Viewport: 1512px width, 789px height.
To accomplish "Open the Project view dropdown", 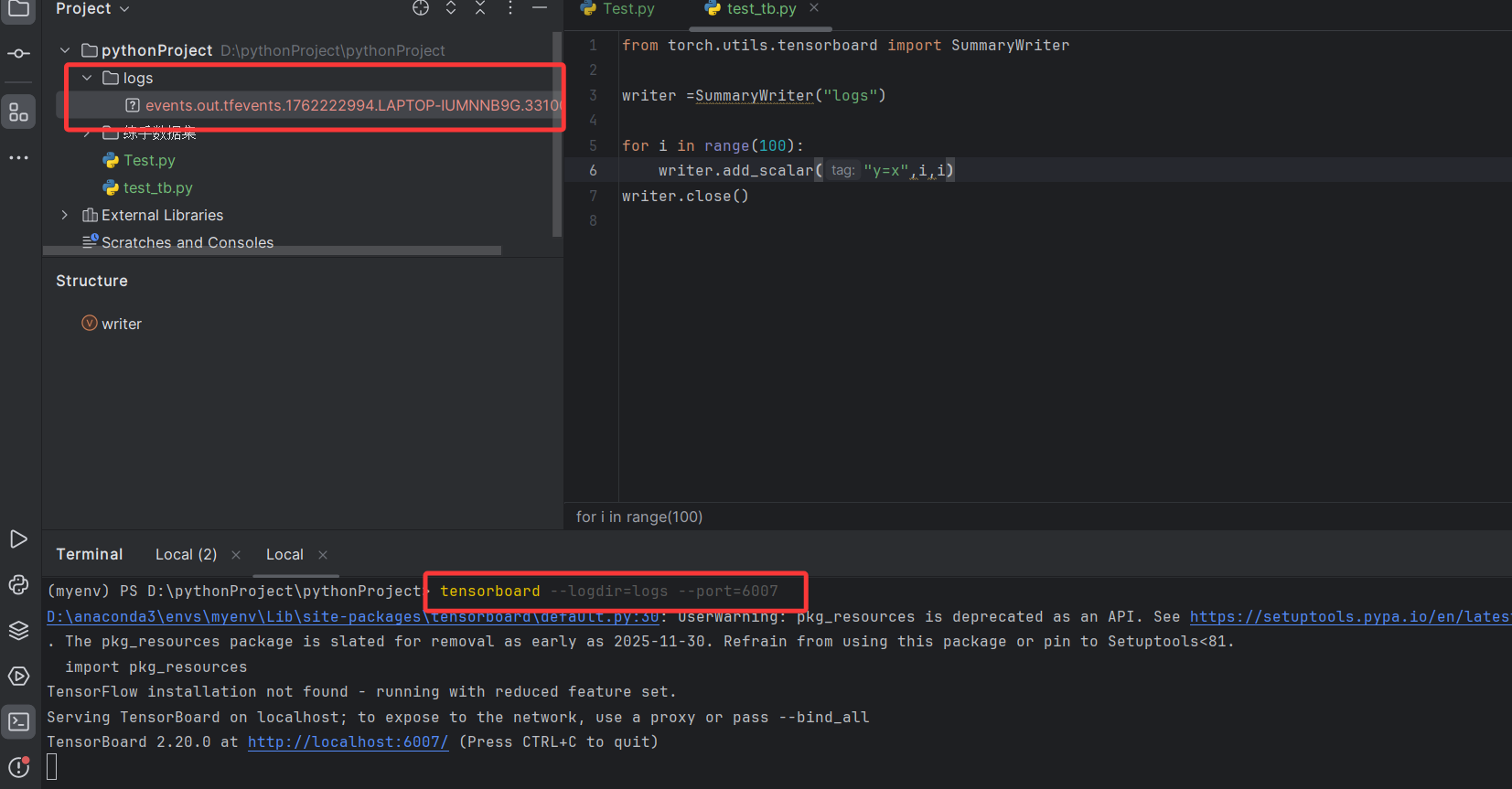I will click(x=92, y=8).
